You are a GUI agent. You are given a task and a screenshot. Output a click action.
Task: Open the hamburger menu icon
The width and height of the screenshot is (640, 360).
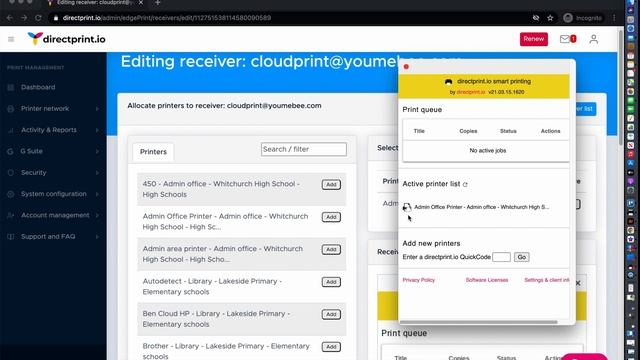[x=11, y=39]
